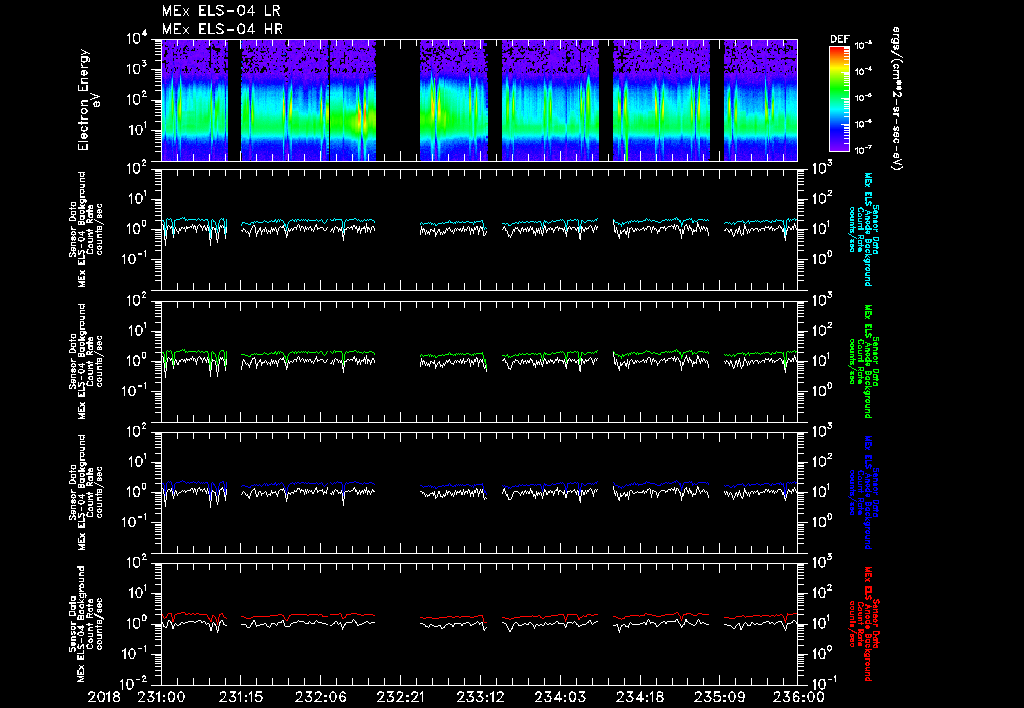This screenshot has width=1024, height=708.
Task: Click the '235:09' time axis label
Action: click(x=718, y=698)
